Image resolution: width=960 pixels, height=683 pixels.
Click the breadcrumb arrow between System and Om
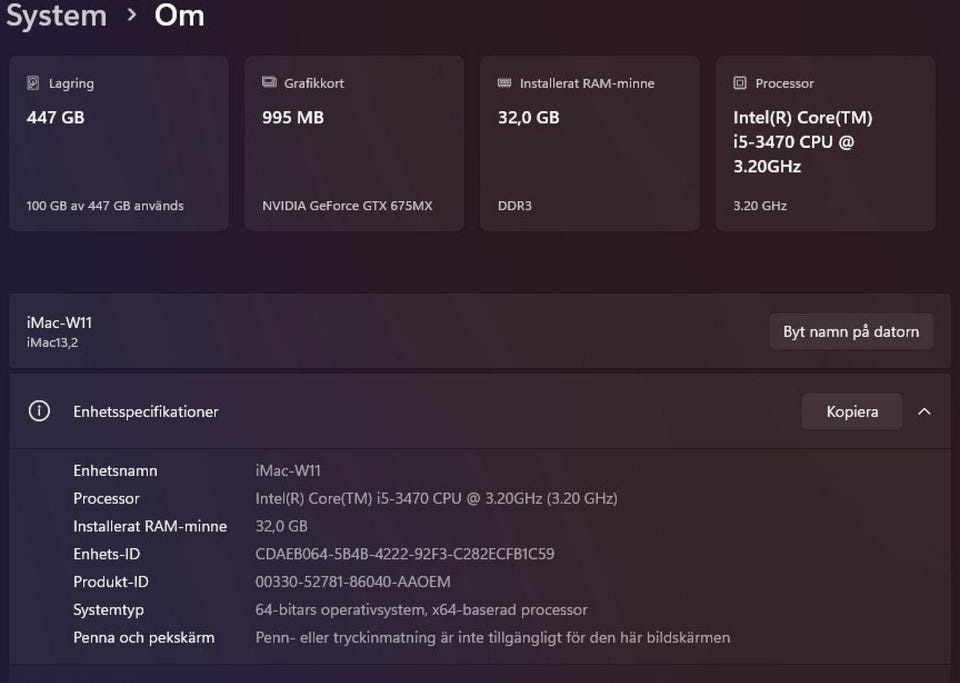(x=131, y=16)
